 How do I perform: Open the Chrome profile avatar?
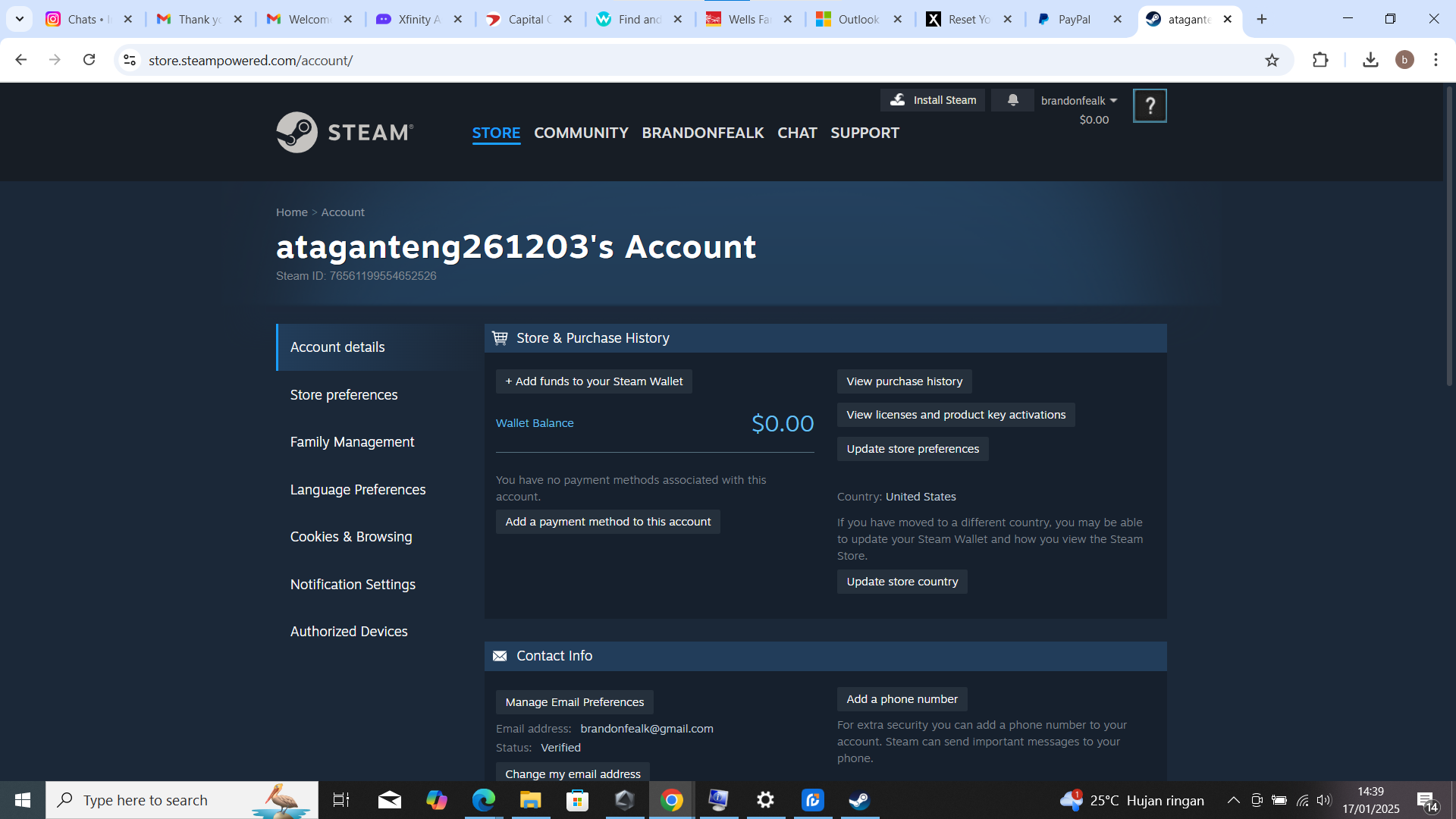(1404, 60)
